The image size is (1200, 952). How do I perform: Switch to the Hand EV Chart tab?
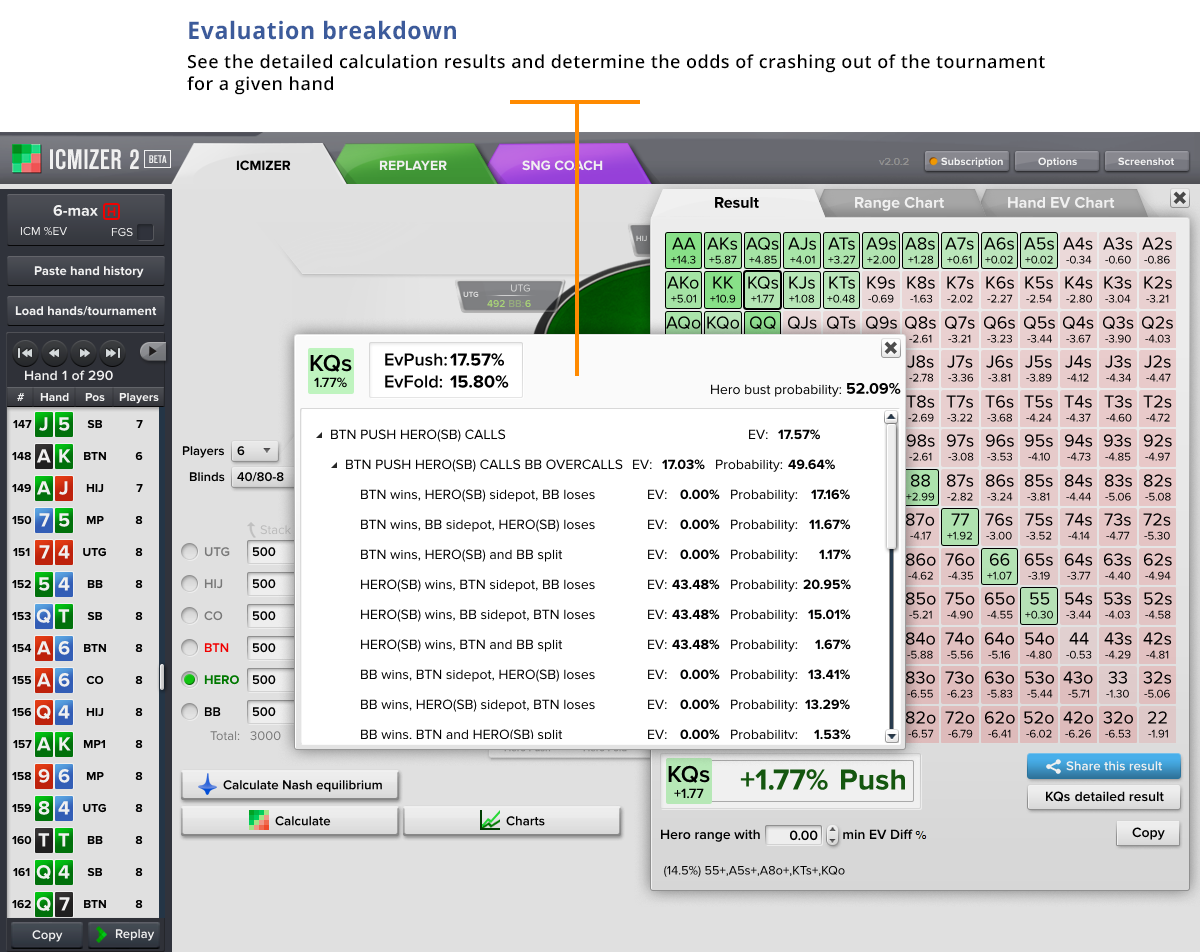[x=1060, y=202]
